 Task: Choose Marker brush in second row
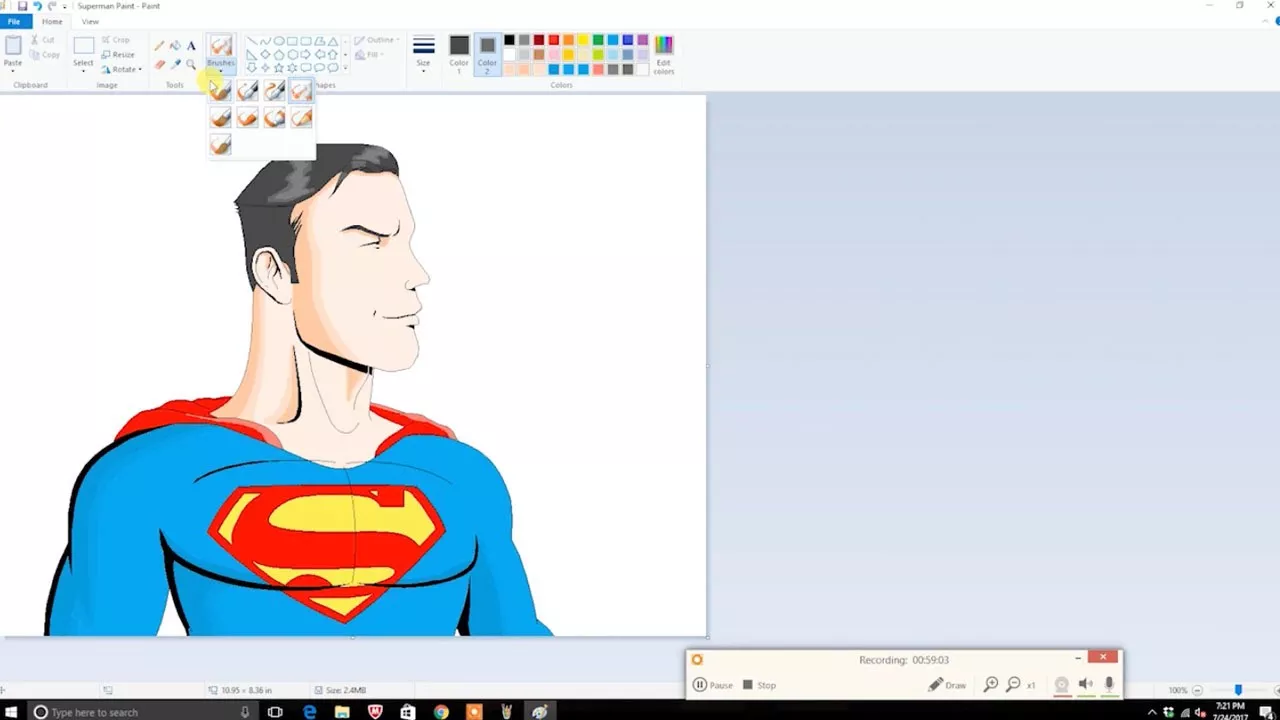pos(275,118)
